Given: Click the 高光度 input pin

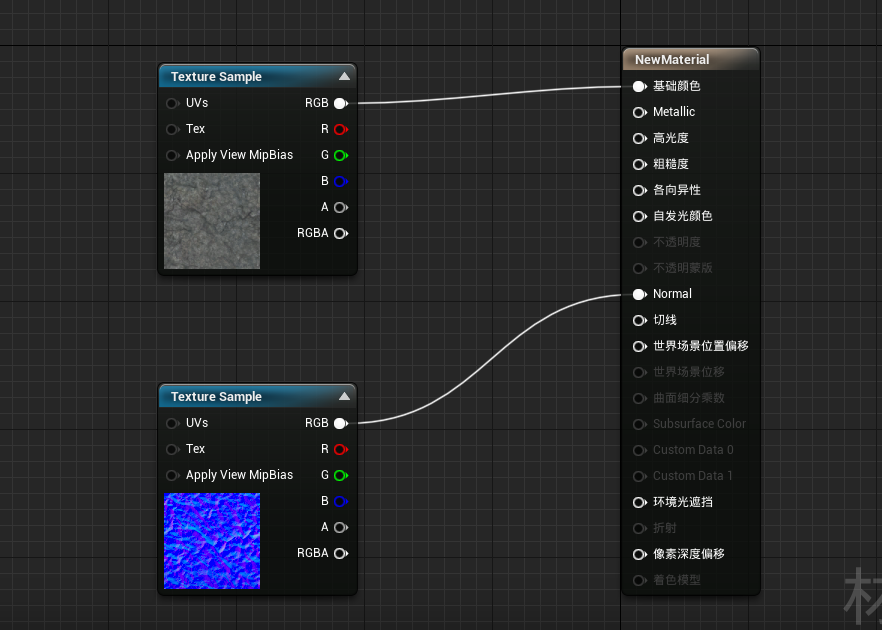Looking at the screenshot, I should pyautogui.click(x=640, y=138).
